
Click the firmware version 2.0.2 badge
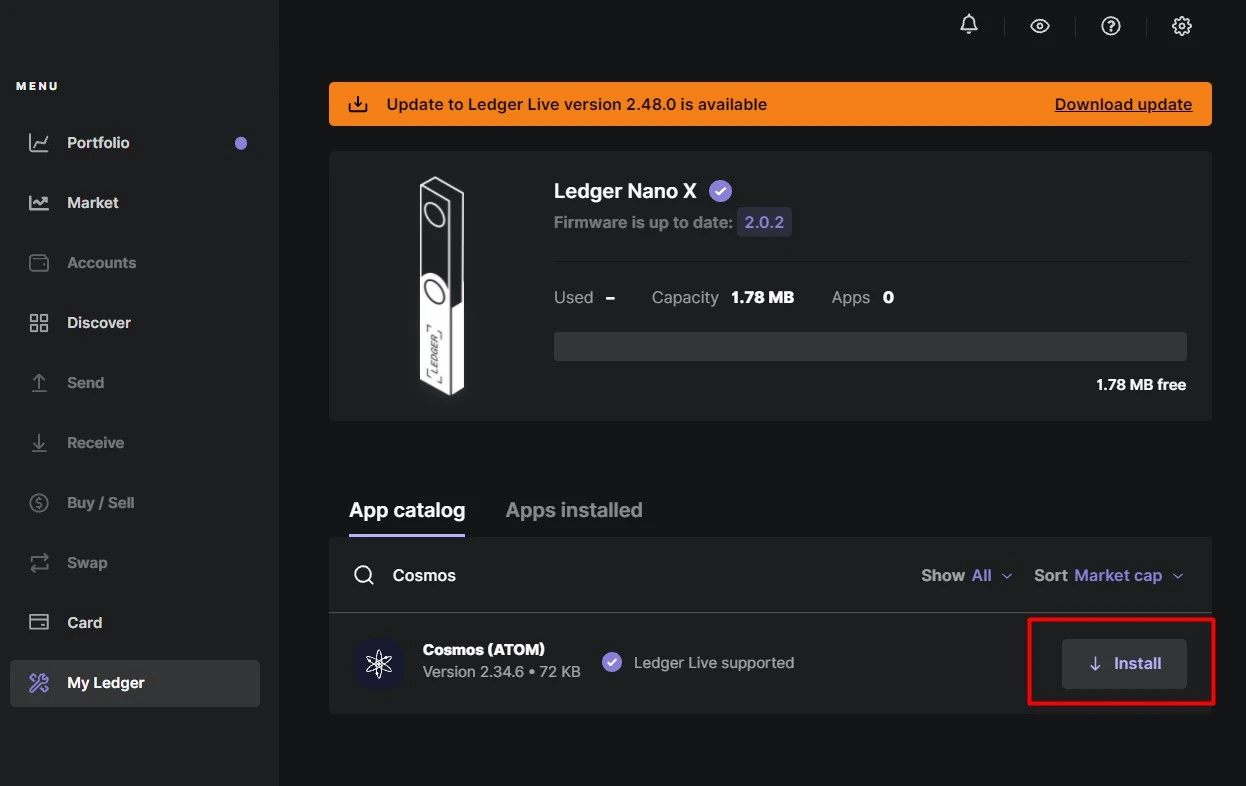pos(764,222)
